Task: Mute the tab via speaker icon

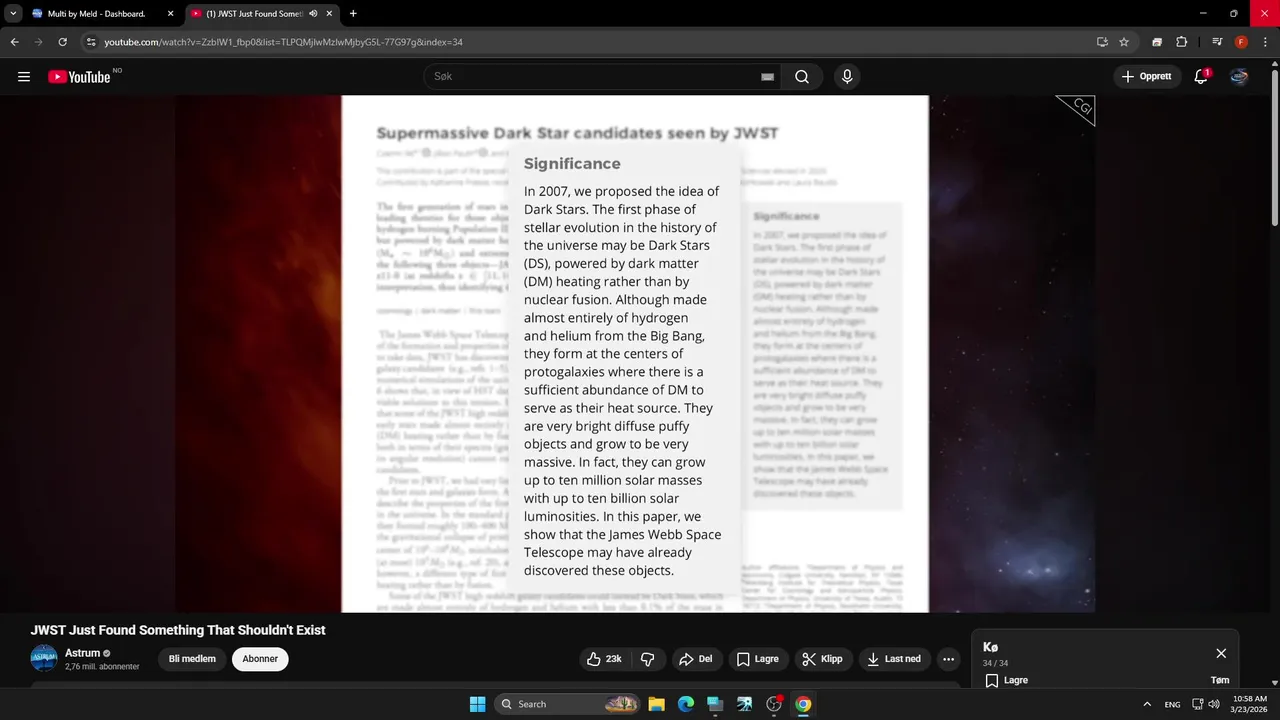Action: (313, 14)
